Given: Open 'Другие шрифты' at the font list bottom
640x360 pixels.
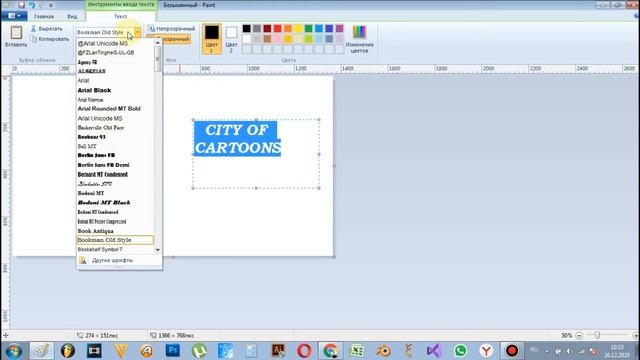Looking at the screenshot, I should pos(112,260).
